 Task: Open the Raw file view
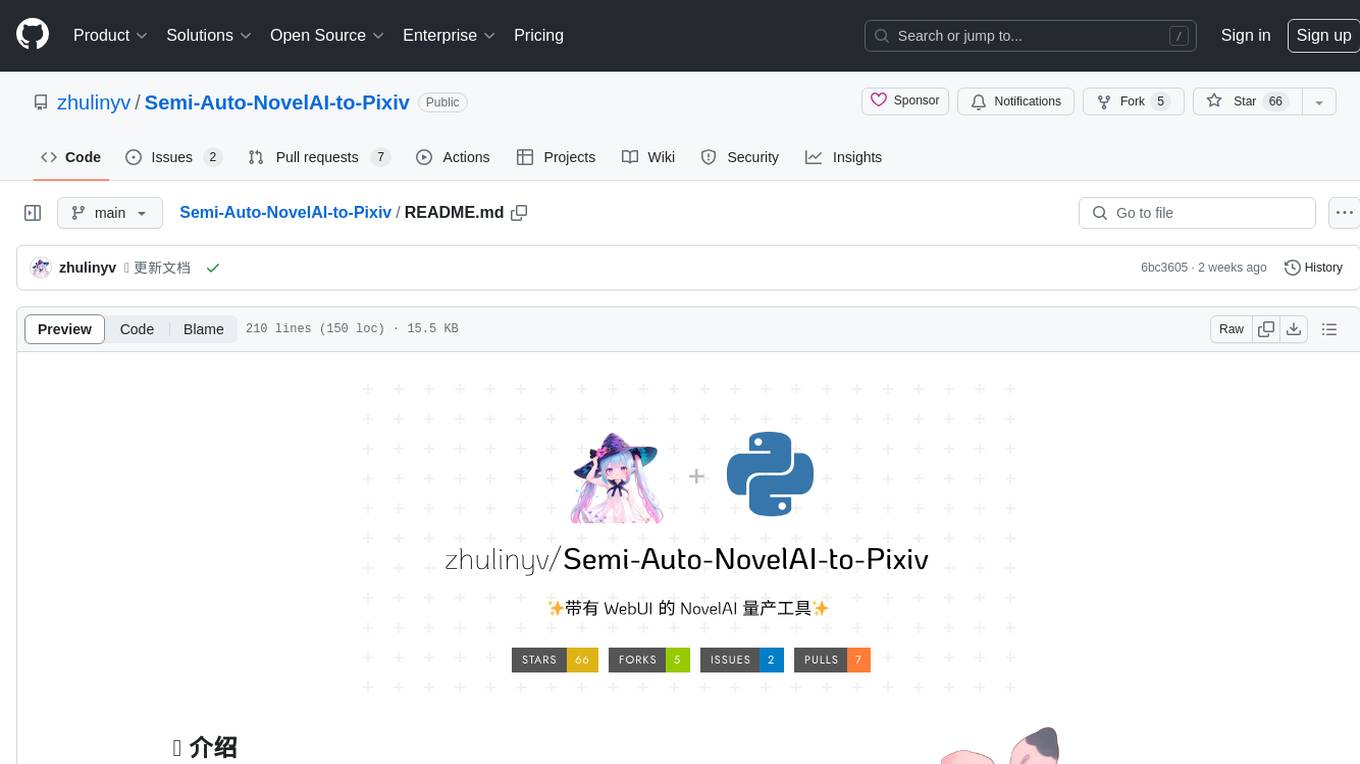pyautogui.click(x=1231, y=329)
